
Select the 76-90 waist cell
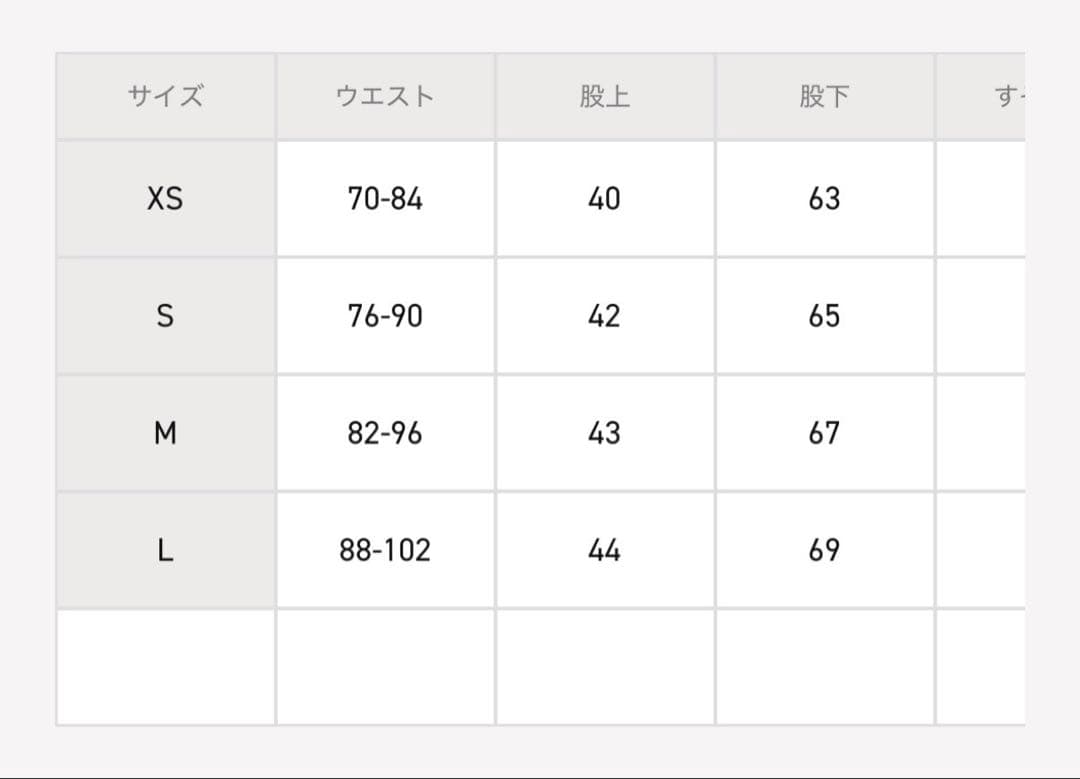pos(385,316)
